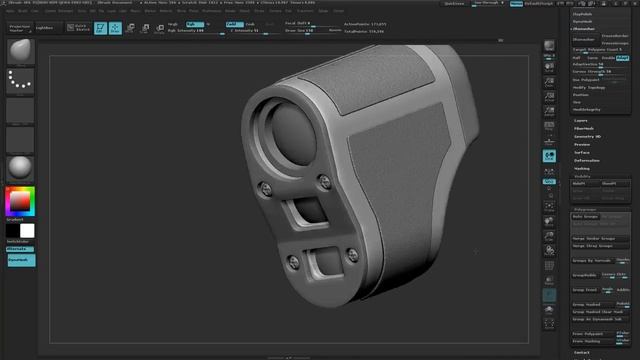The image size is (640, 360).
Task: Expand the Modify Topology section
Action: point(589,87)
